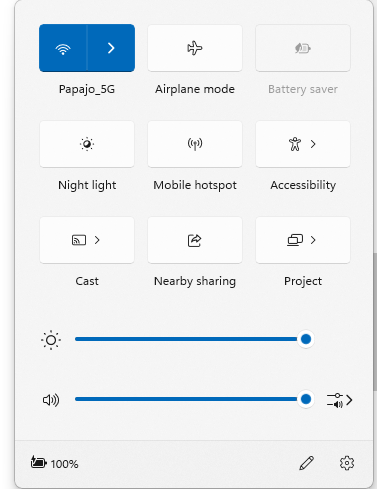Enable Airplane mode tile
The height and width of the screenshot is (489, 377).
(x=195, y=48)
